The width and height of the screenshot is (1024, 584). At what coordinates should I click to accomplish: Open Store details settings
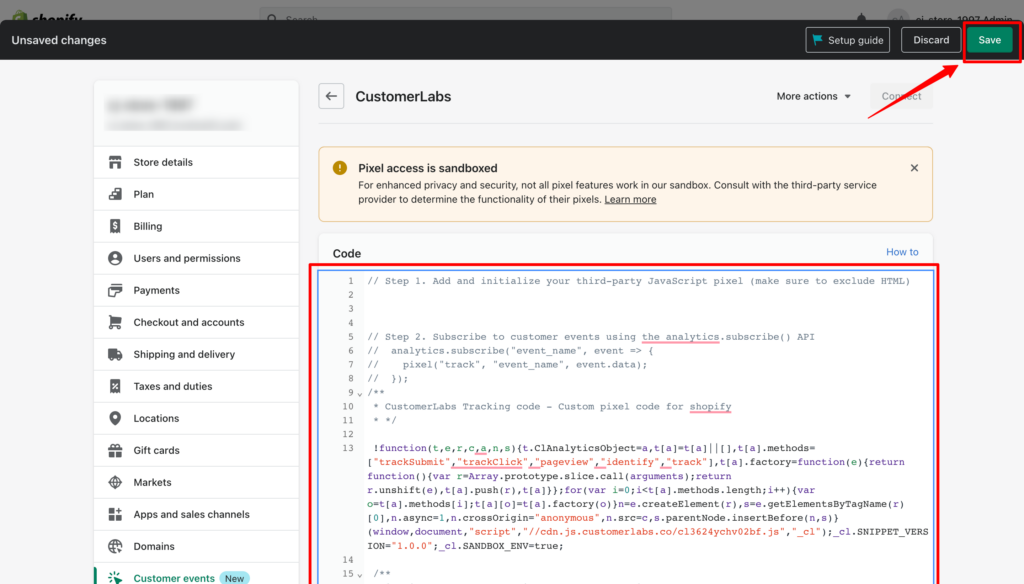[x=197, y=162]
